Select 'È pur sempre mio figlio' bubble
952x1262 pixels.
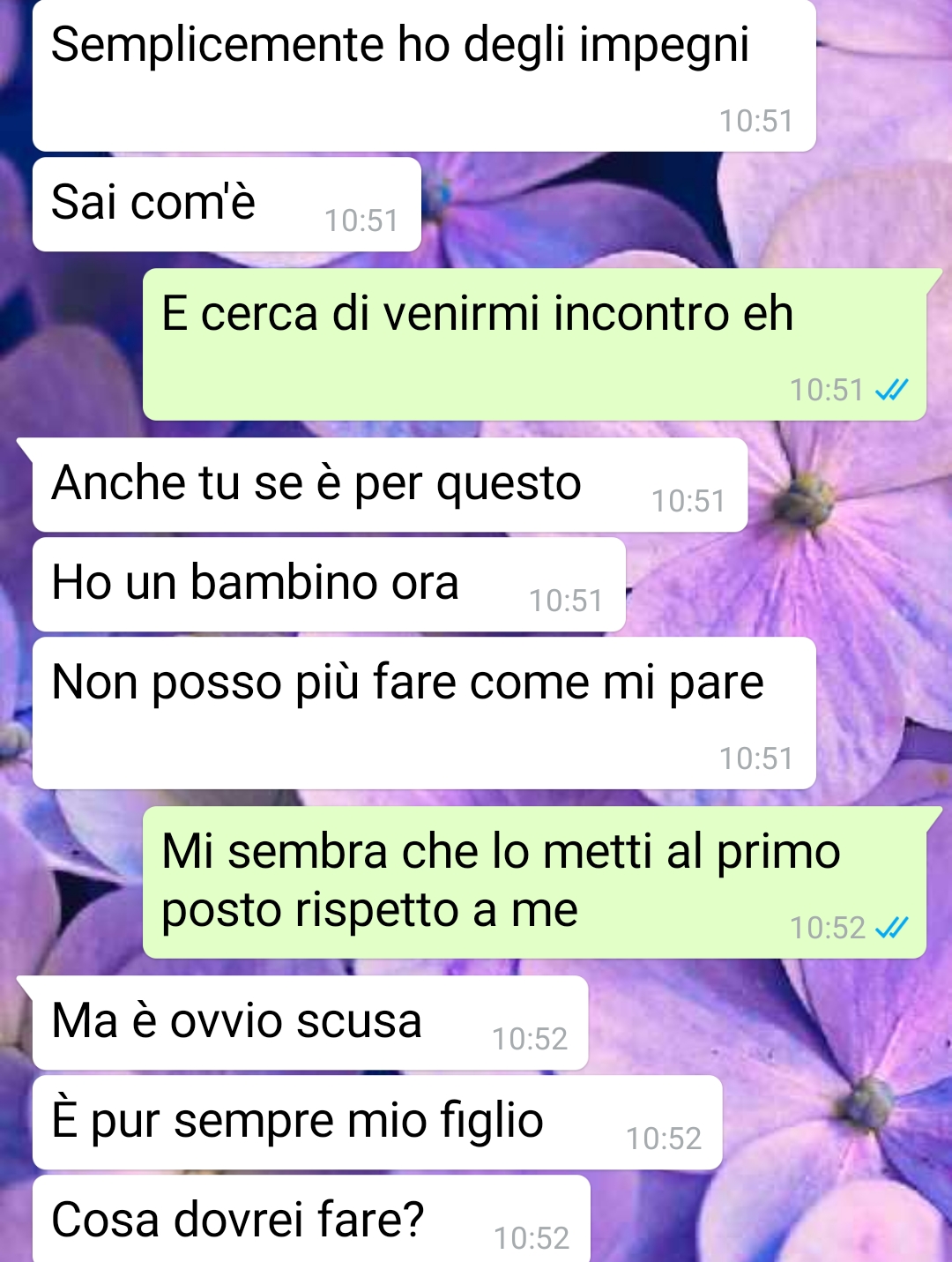377,1123
